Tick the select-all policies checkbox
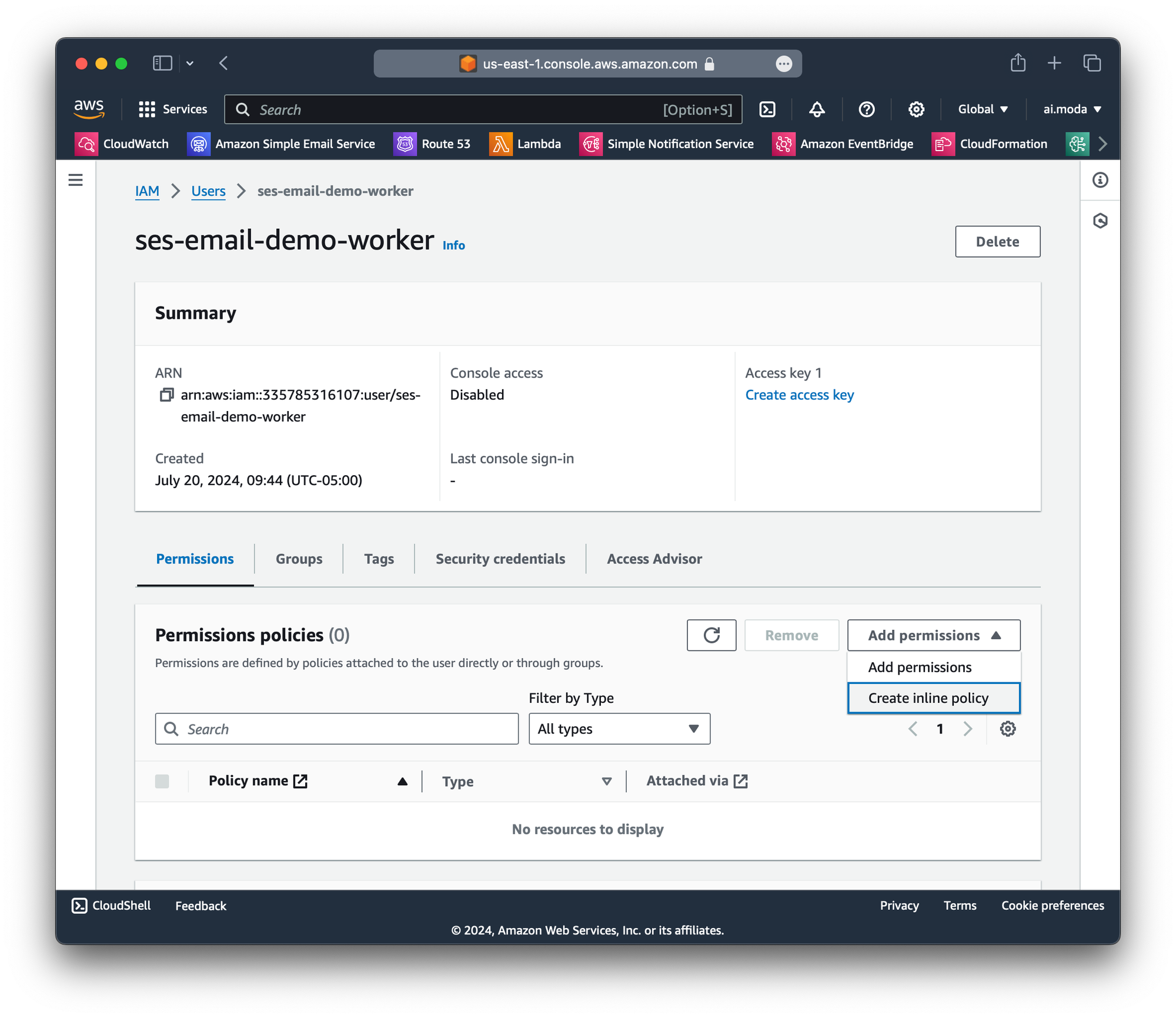 click(162, 781)
